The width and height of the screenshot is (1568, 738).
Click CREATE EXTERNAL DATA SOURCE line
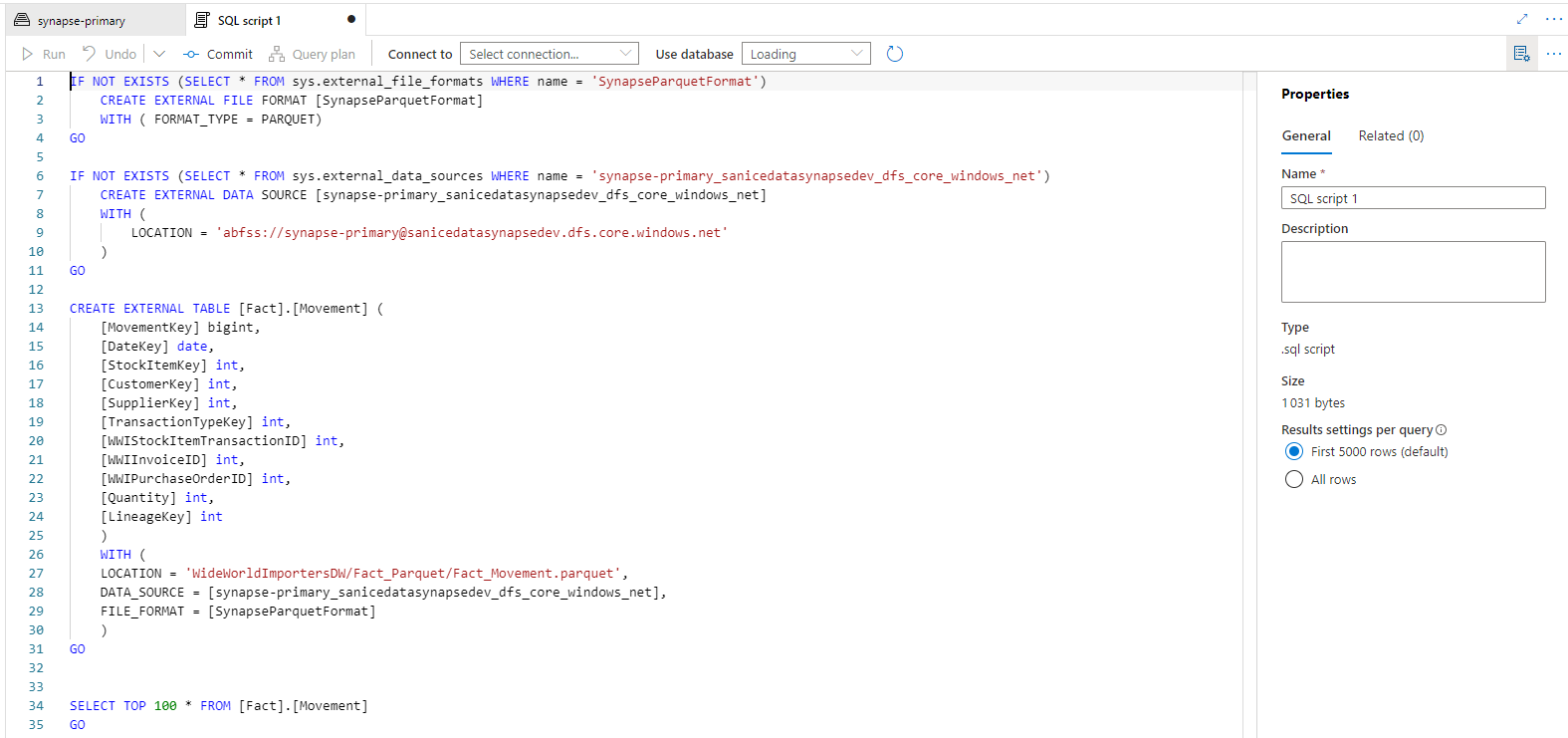433,194
